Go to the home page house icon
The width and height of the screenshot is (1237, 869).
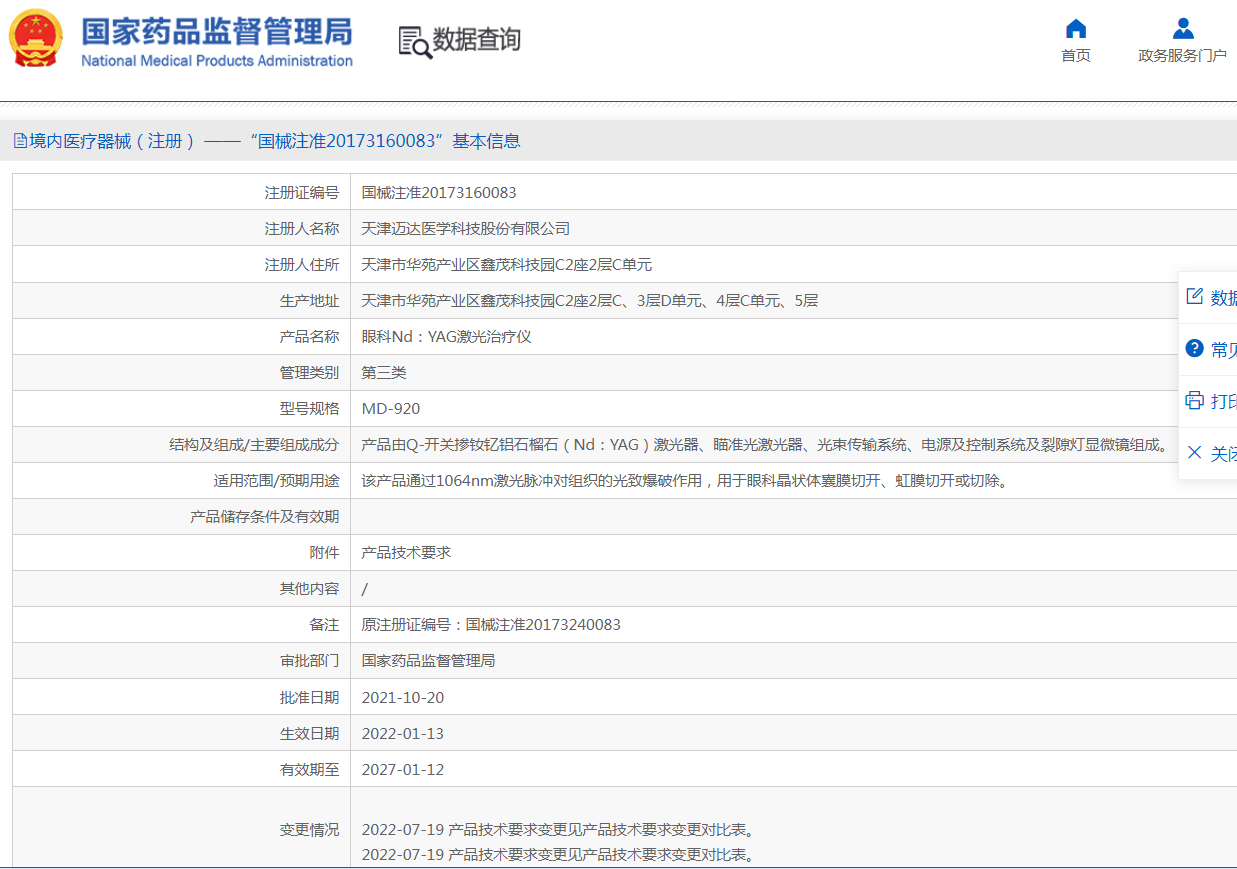[x=1076, y=28]
